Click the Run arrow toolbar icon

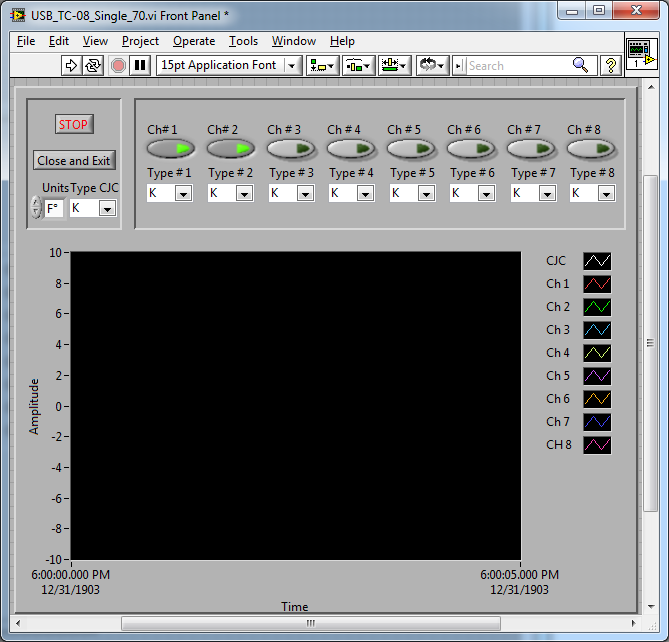coord(71,65)
